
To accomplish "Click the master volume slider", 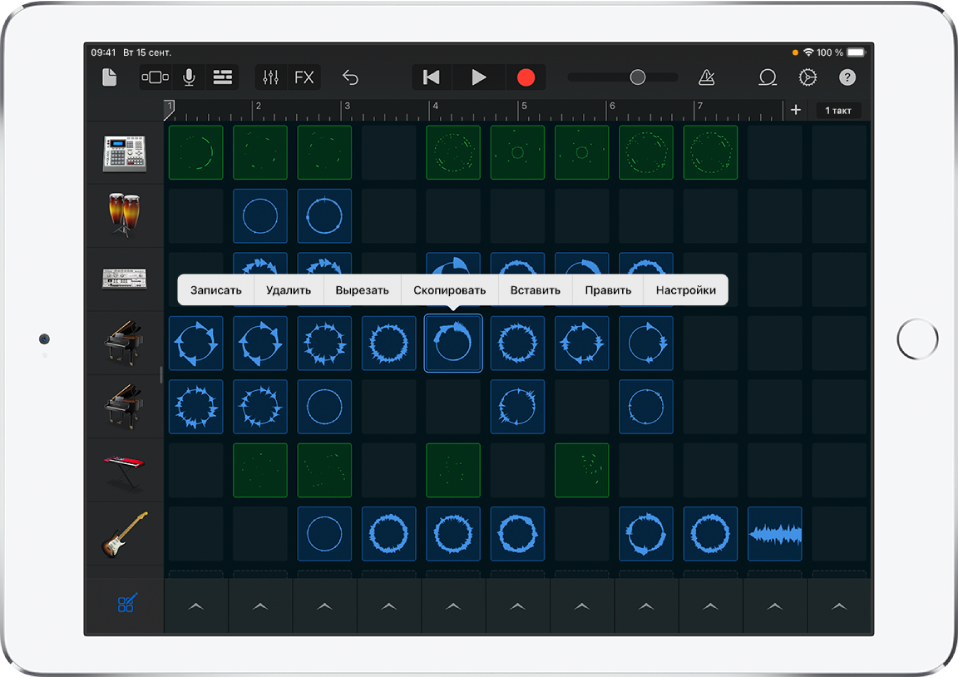I will pos(623,78).
